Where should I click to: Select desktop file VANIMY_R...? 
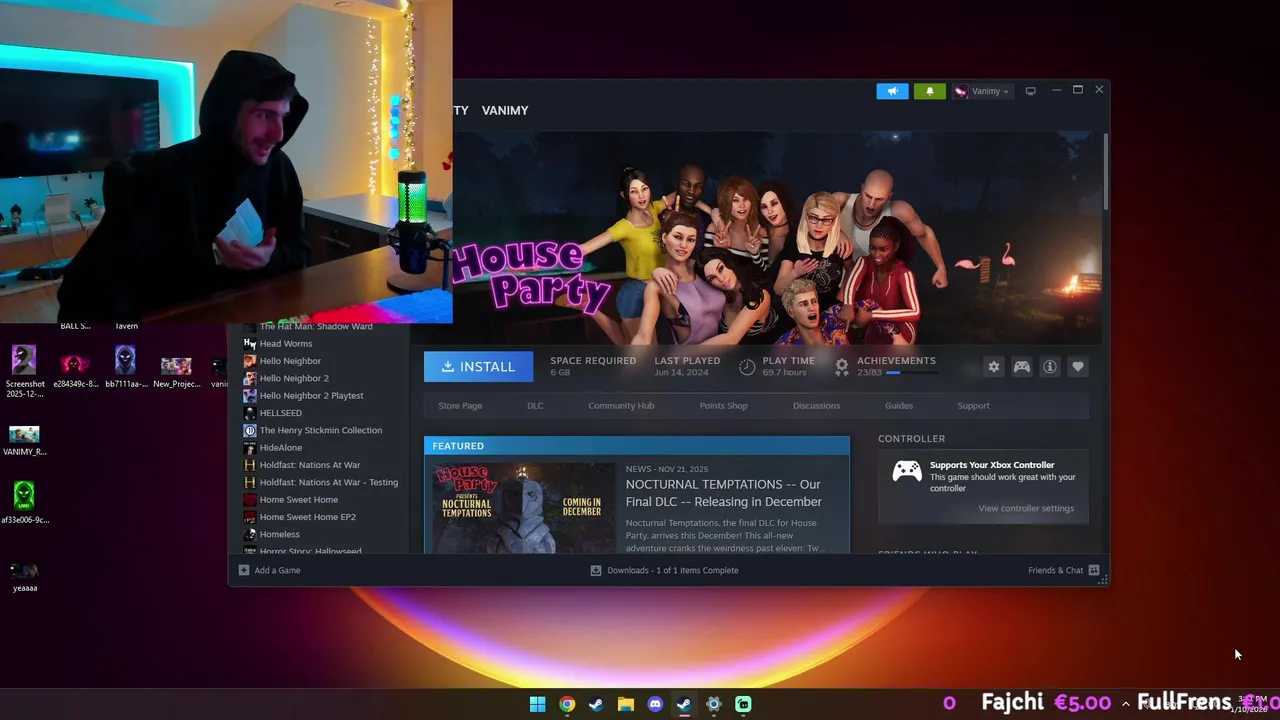point(24,440)
